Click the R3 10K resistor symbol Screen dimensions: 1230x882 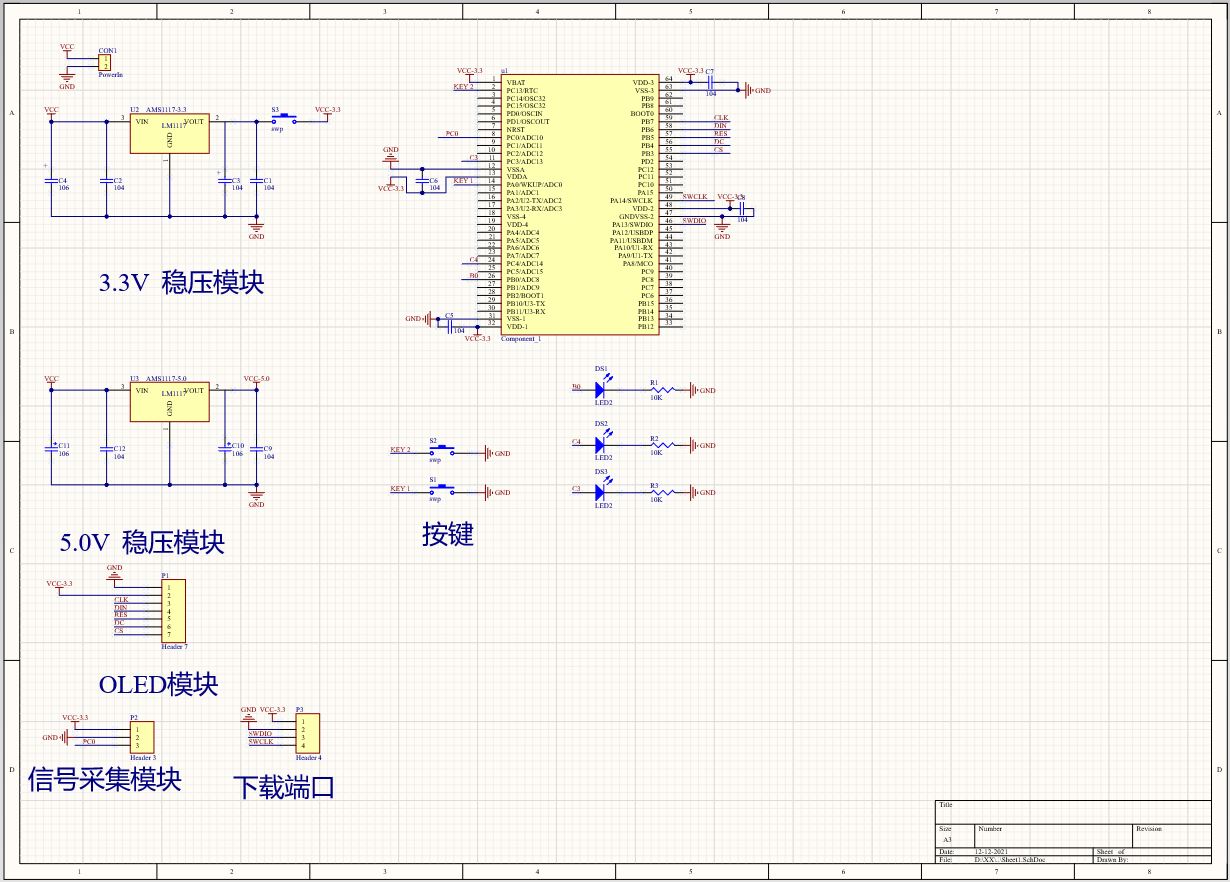[664, 491]
